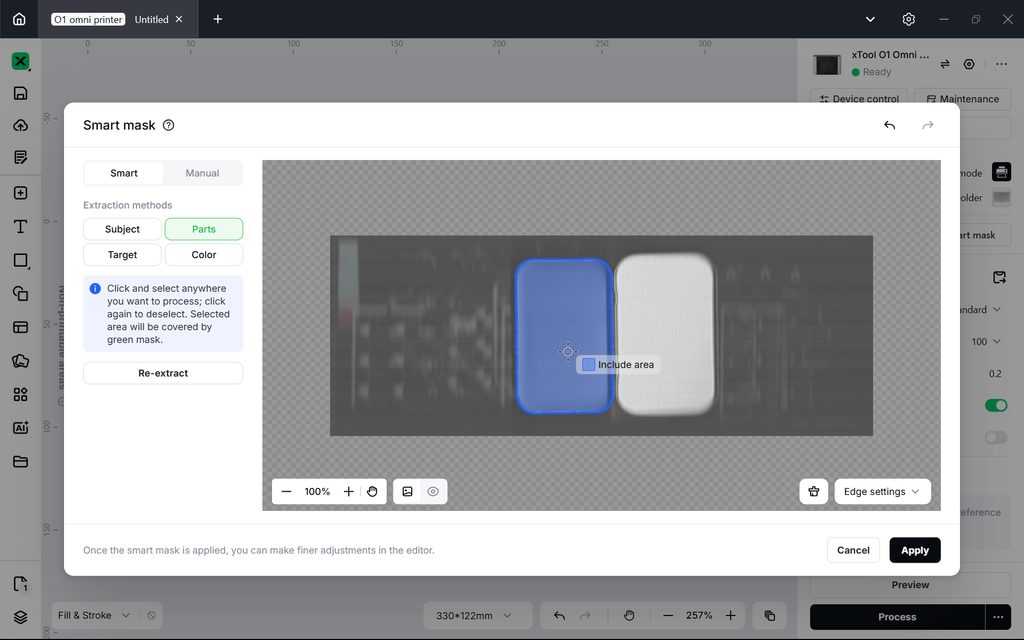Switch to the Smart tab
1024x640 pixels.
pyautogui.click(x=124, y=173)
